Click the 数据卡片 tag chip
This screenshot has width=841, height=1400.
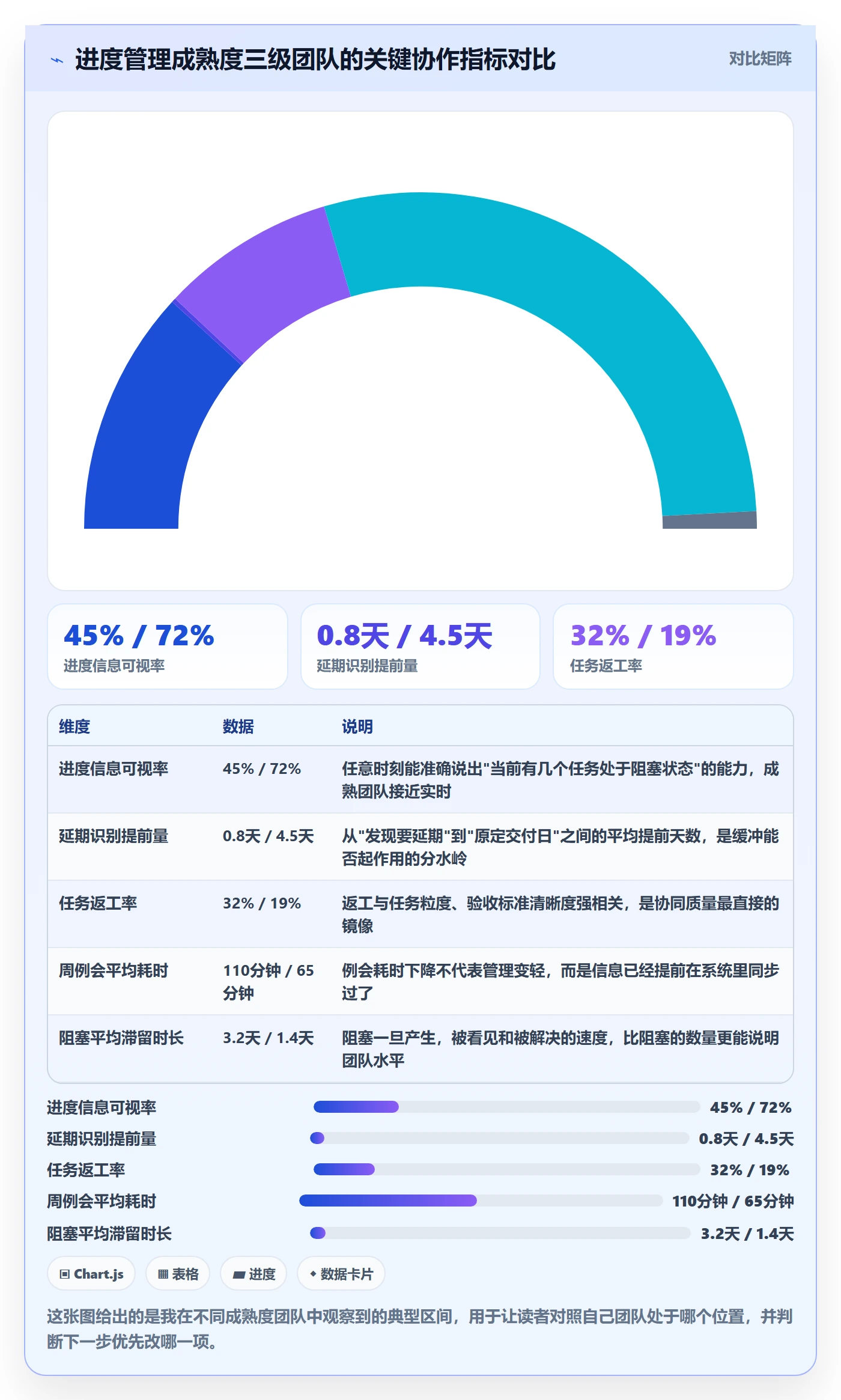(341, 1274)
